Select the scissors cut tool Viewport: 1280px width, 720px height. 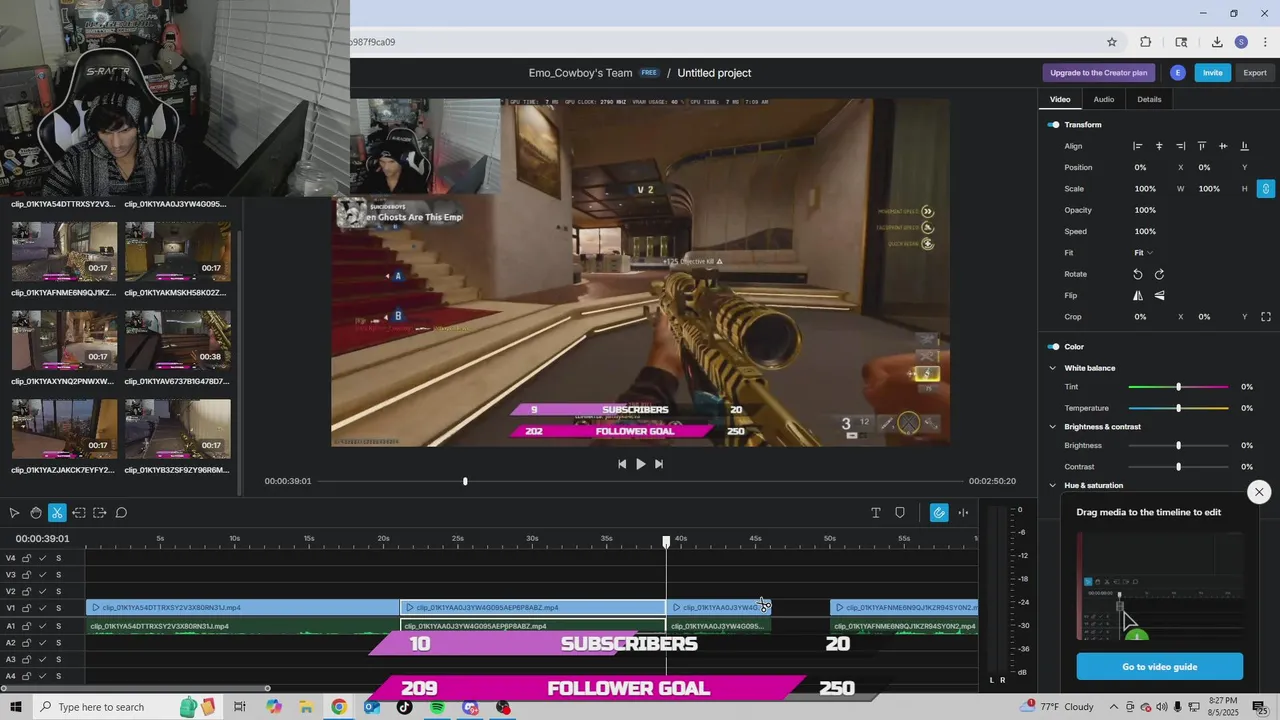pos(57,513)
